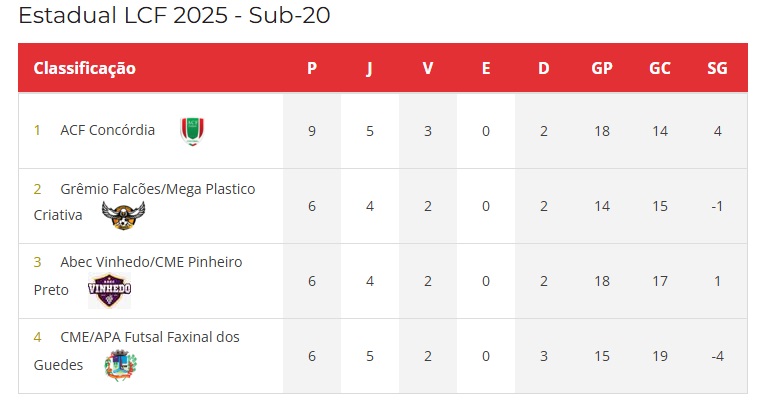Click the Abec Vinhedo team badge
This screenshot has width=759, height=415.
pos(109,290)
